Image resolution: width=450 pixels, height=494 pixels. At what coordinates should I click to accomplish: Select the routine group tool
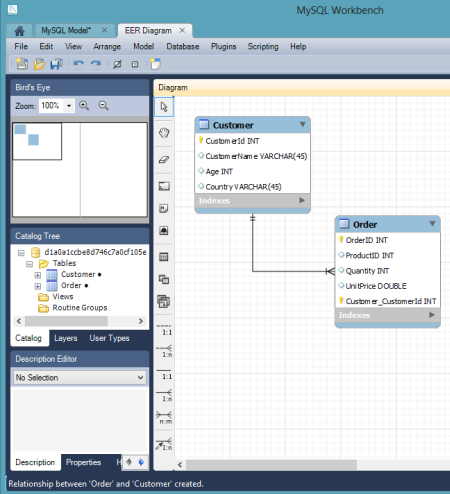[164, 302]
